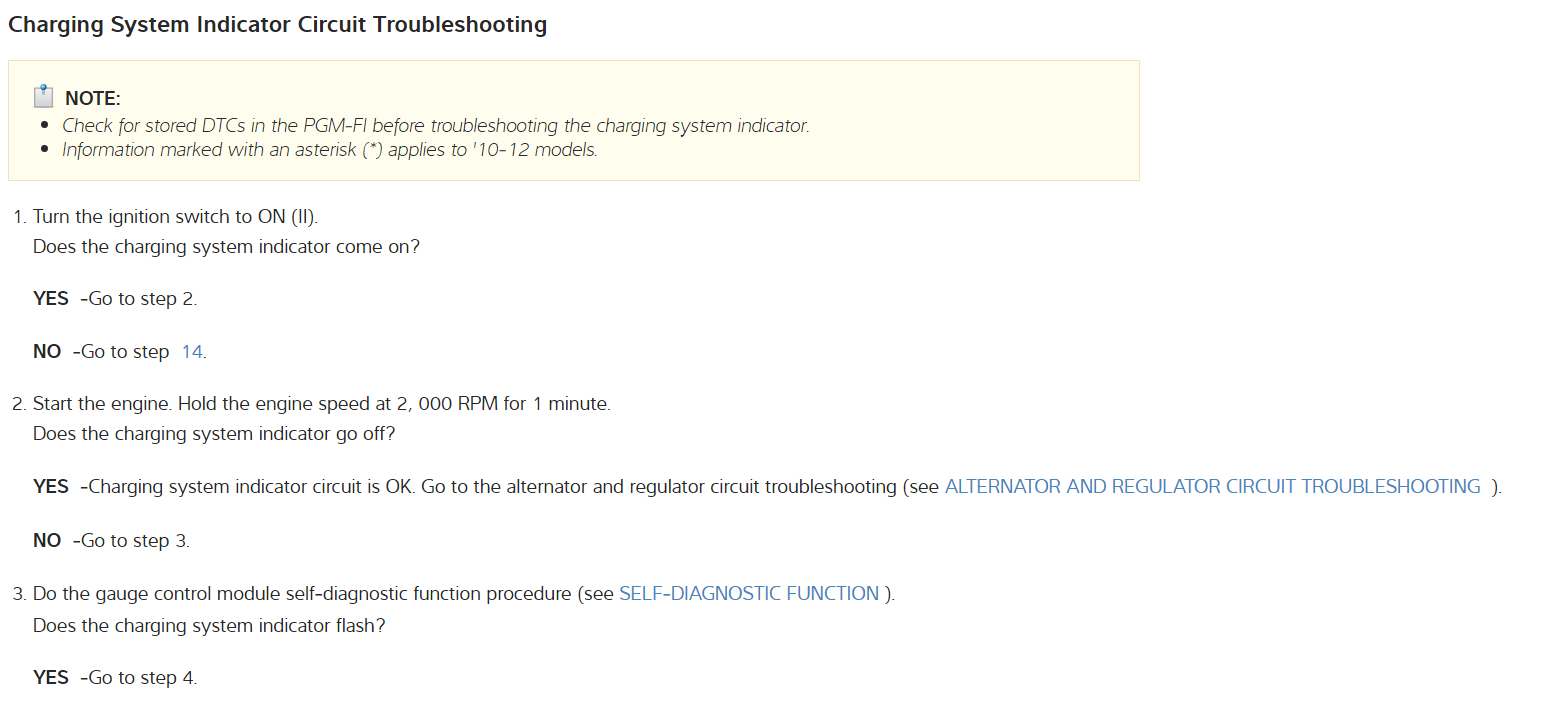Click the 'YES -Go to step 4' line
This screenshot has height=702, width=1548.
pos(115,678)
